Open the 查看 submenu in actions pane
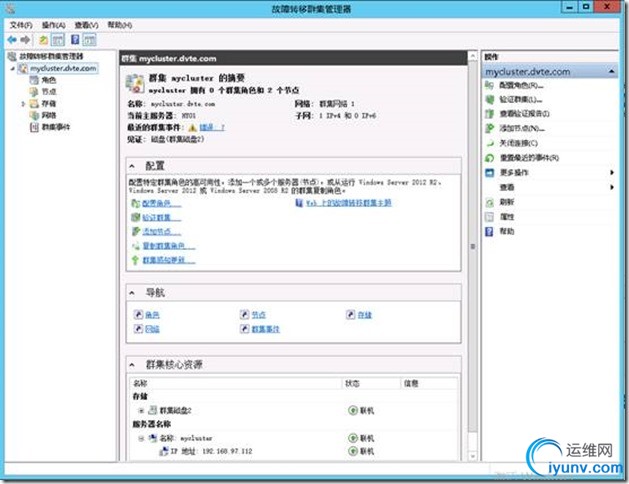The width and height of the screenshot is (629, 484). [x=507, y=187]
